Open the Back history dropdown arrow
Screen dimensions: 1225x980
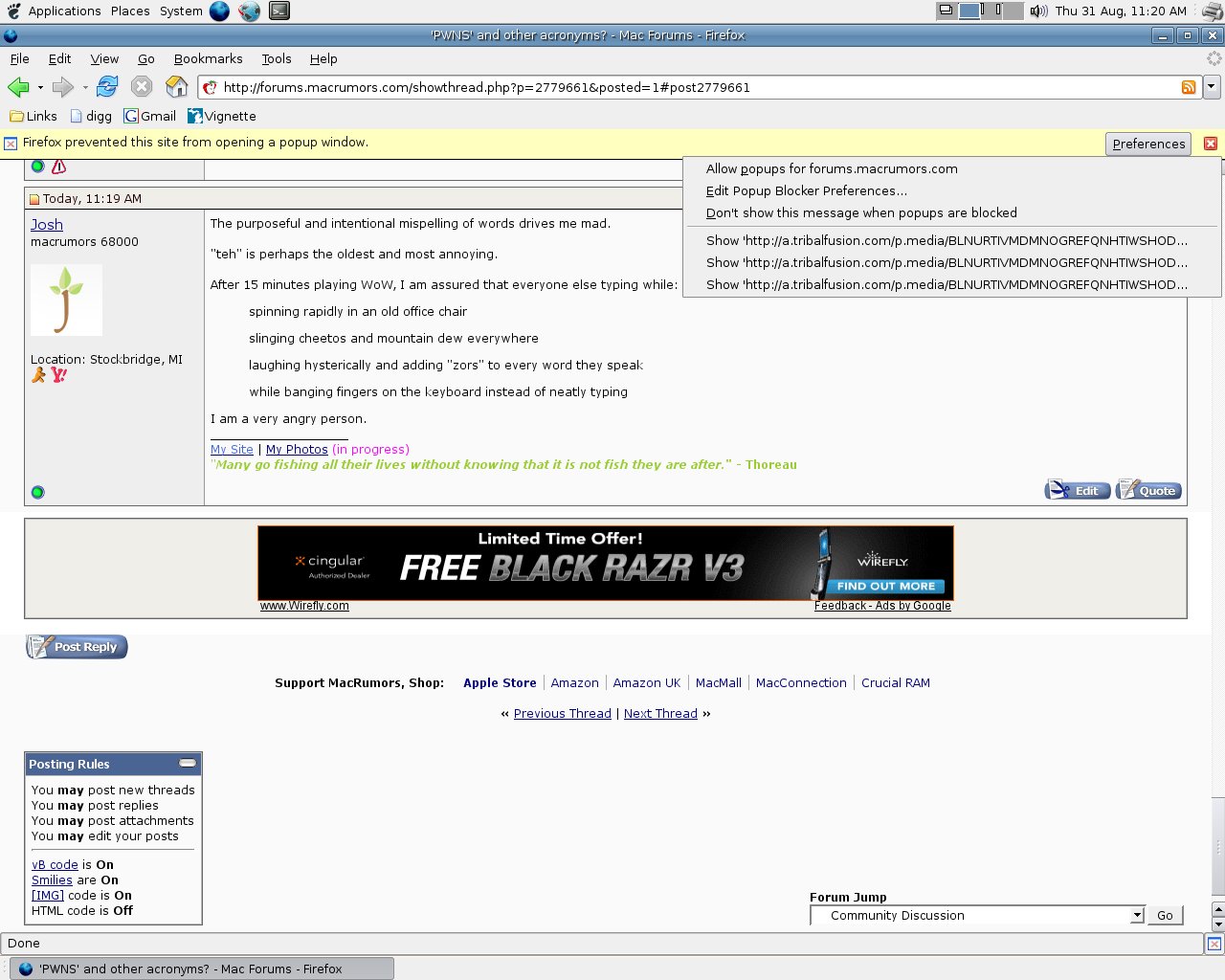click(x=40, y=87)
